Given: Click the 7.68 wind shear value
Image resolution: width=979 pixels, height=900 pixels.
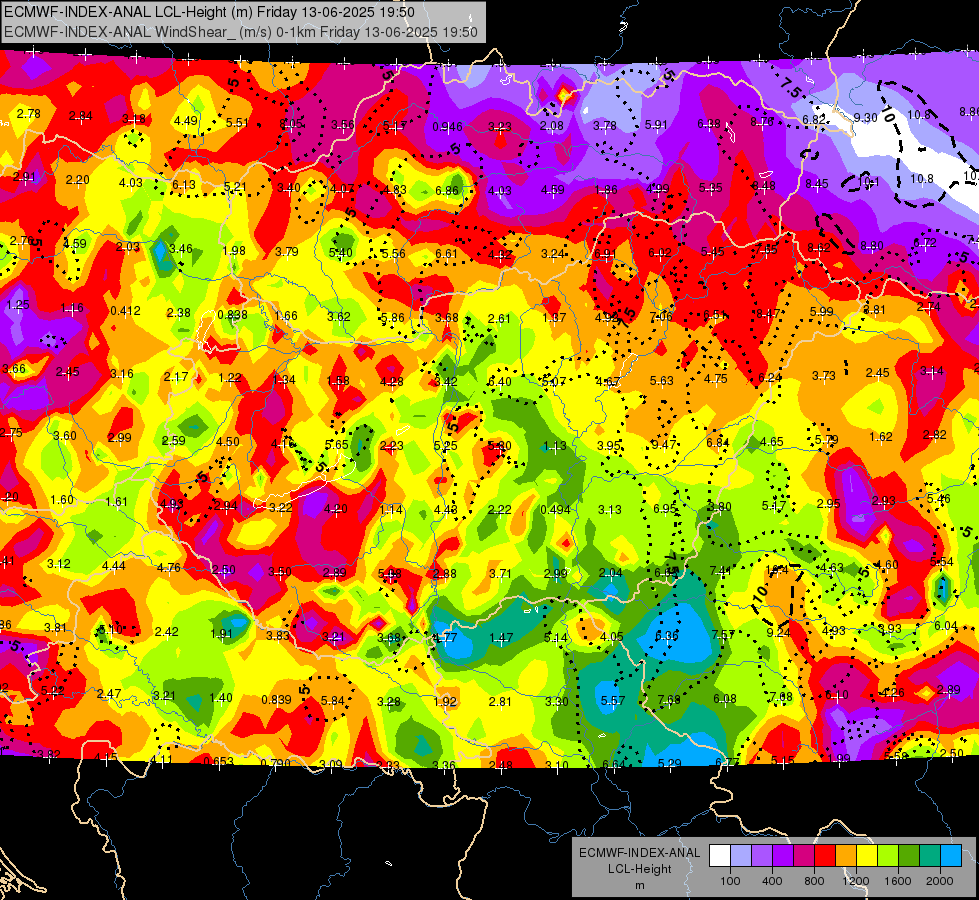Looking at the screenshot, I should point(669,700).
